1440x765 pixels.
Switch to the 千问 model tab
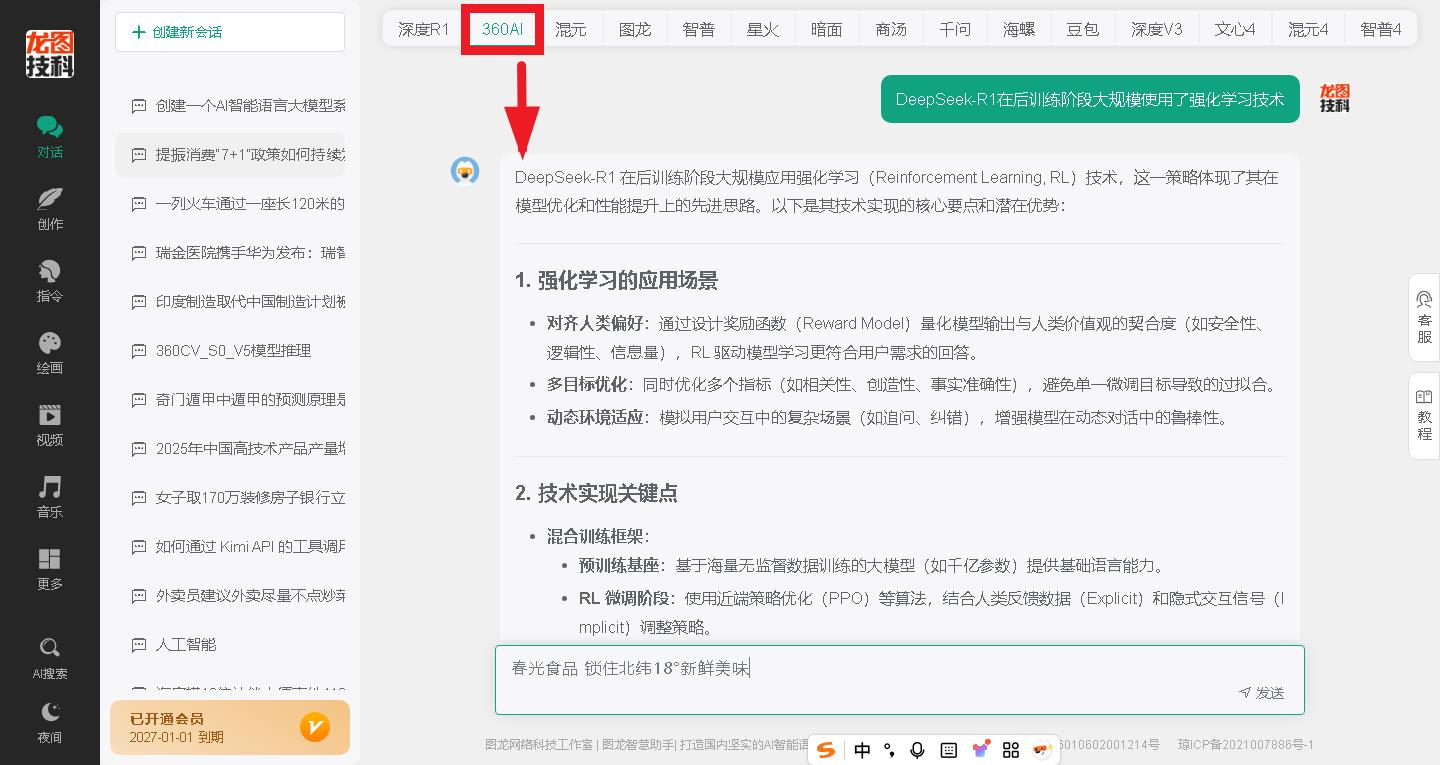pyautogui.click(x=955, y=29)
